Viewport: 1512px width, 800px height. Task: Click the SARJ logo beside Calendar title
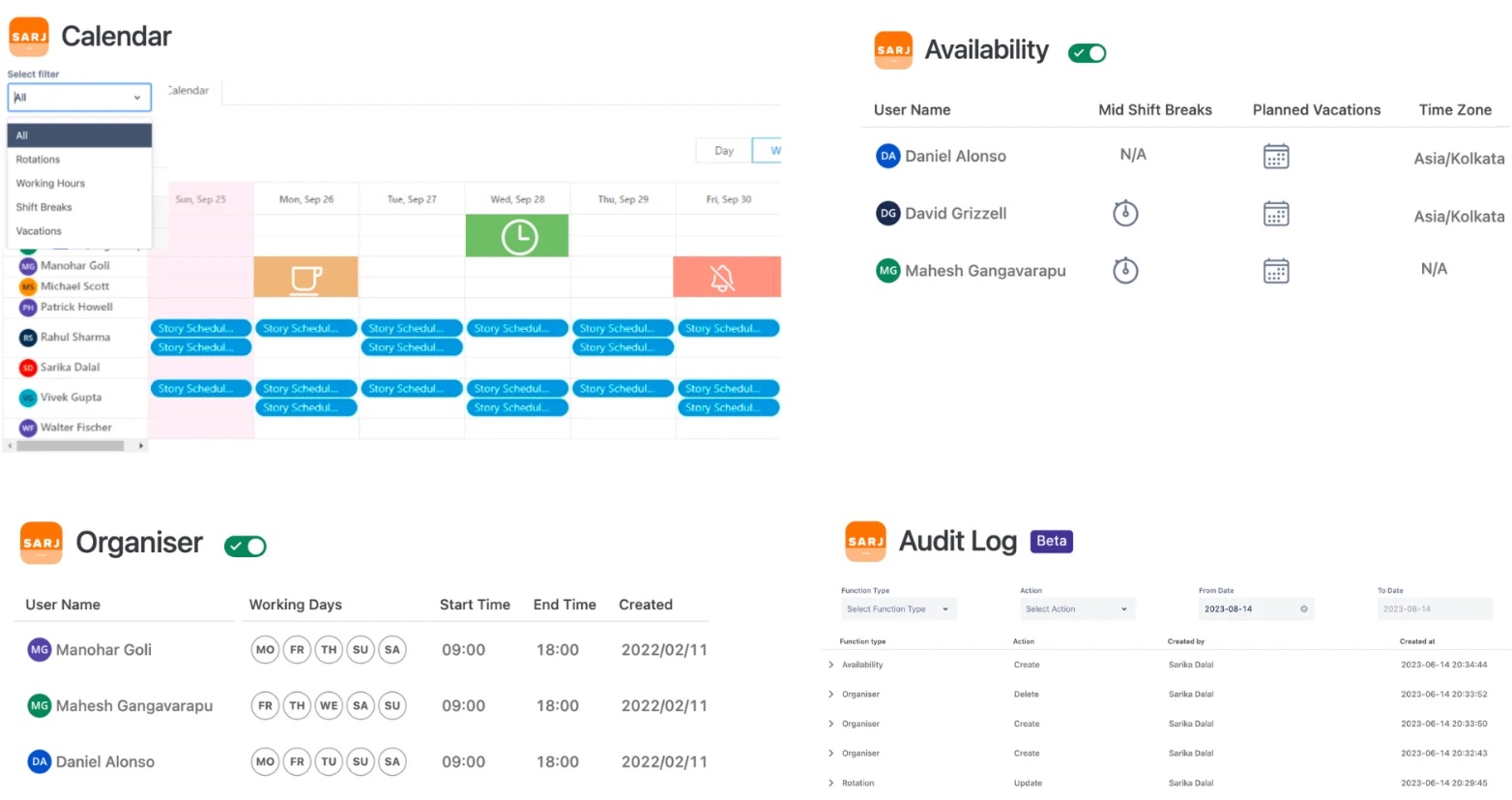click(x=29, y=37)
